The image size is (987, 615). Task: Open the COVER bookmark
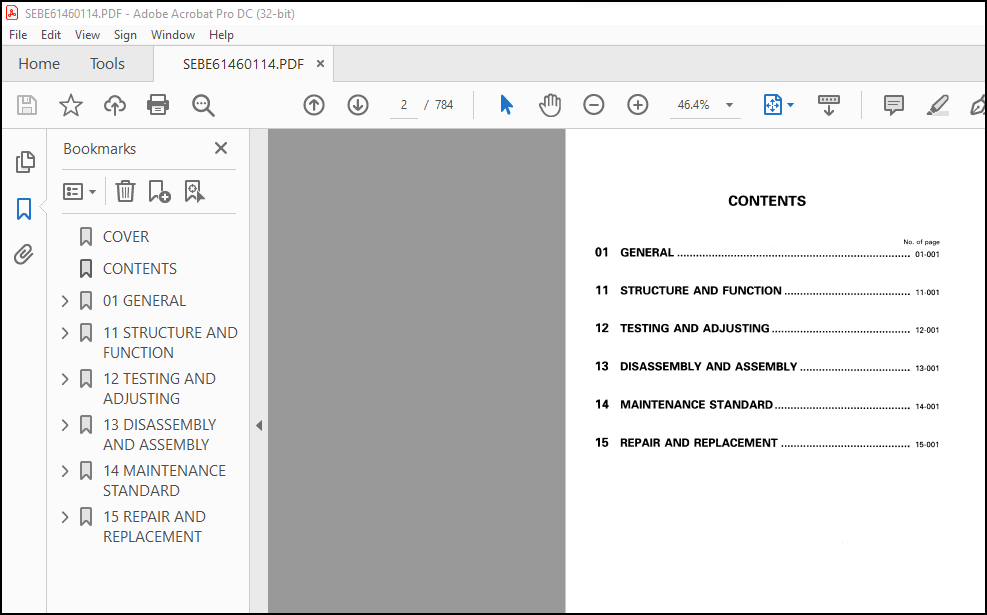tap(126, 237)
